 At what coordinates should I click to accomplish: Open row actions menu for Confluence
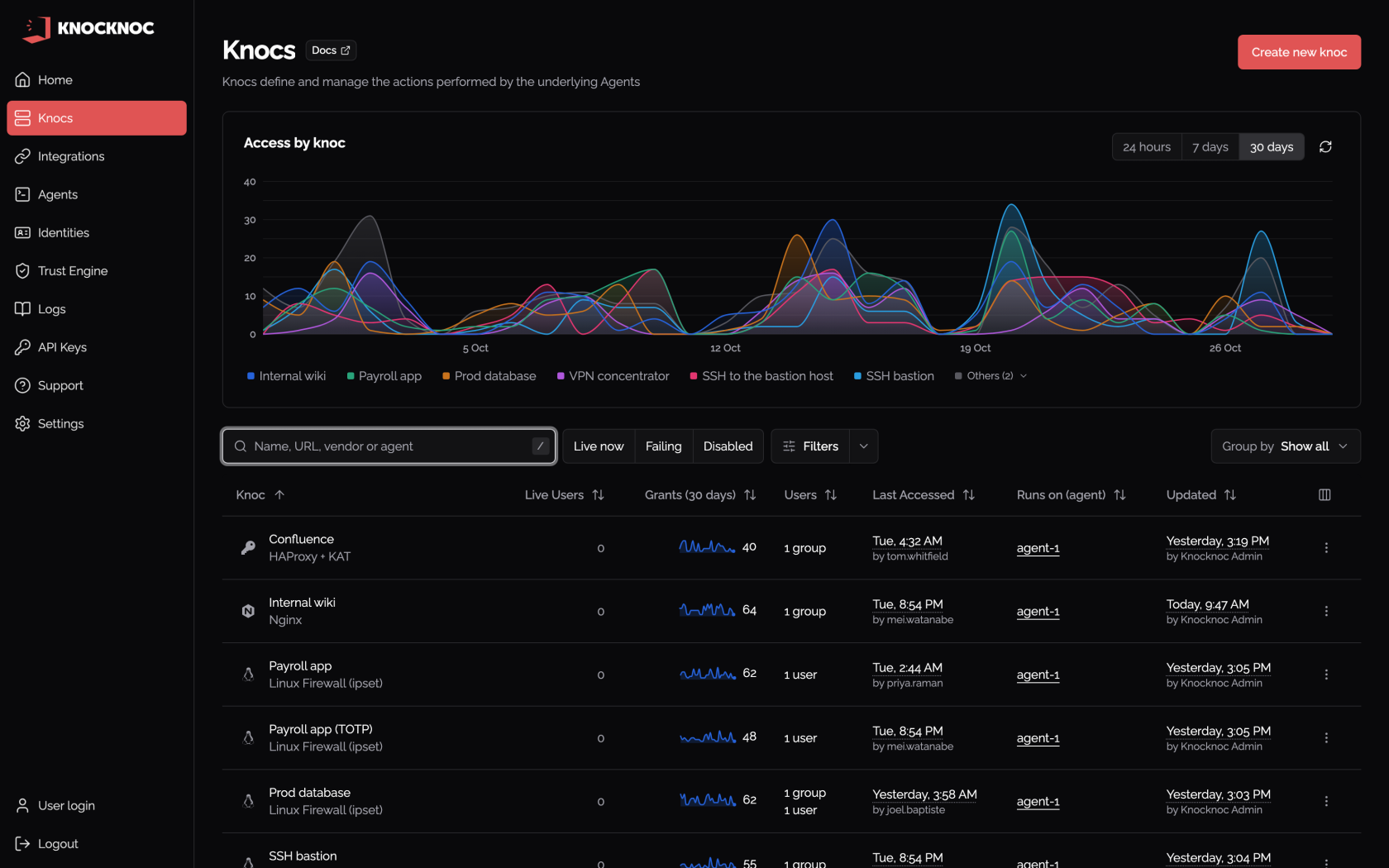1326,548
